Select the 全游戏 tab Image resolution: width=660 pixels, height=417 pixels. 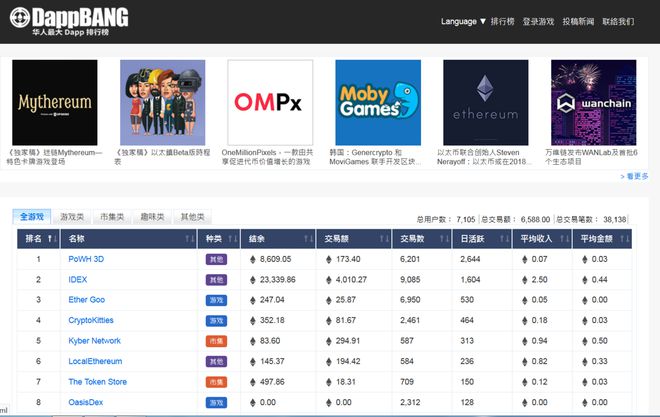point(32,217)
